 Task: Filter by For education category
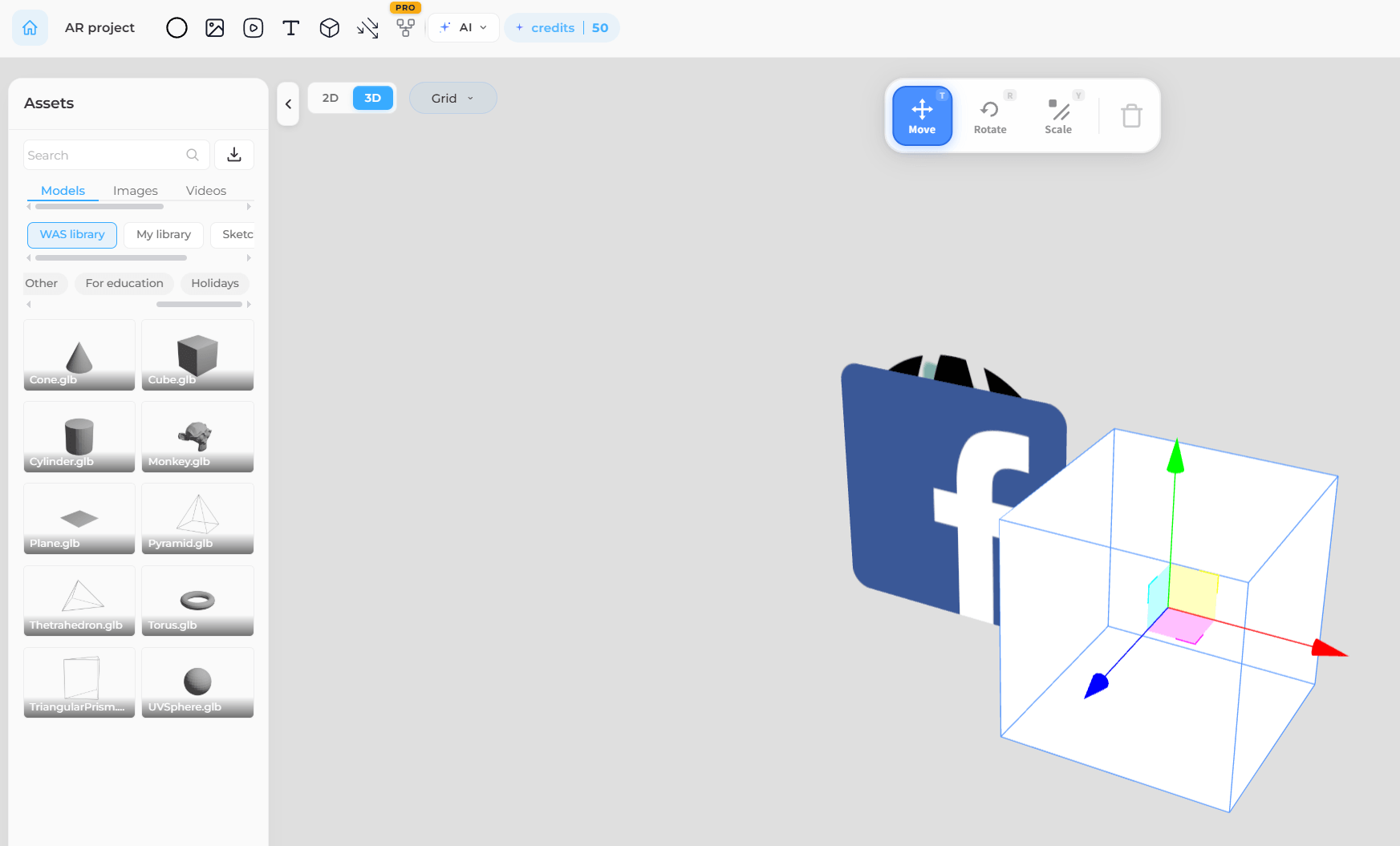pyautogui.click(x=124, y=283)
